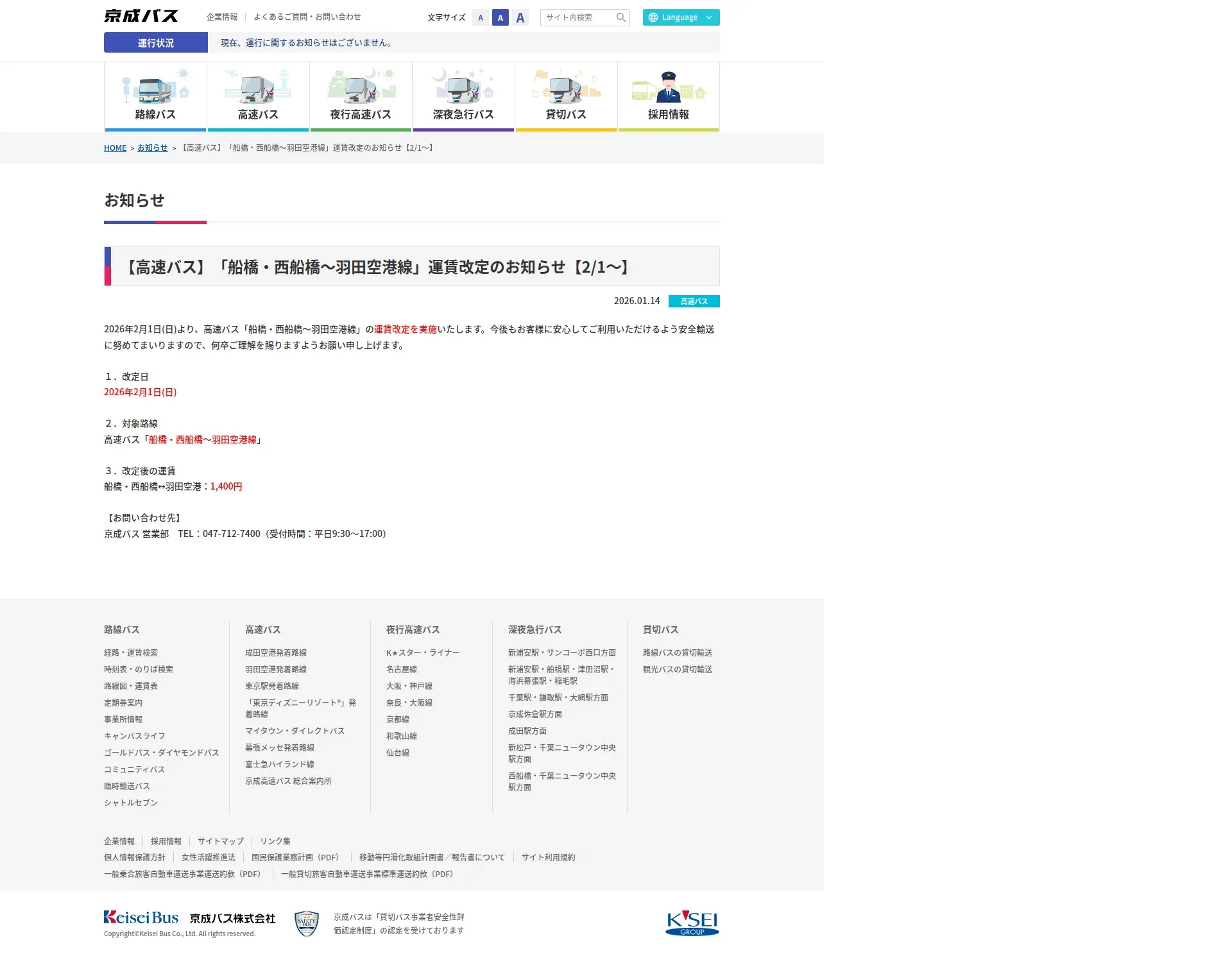
Task: Click the 採用情報 driver icon
Action: [x=668, y=89]
